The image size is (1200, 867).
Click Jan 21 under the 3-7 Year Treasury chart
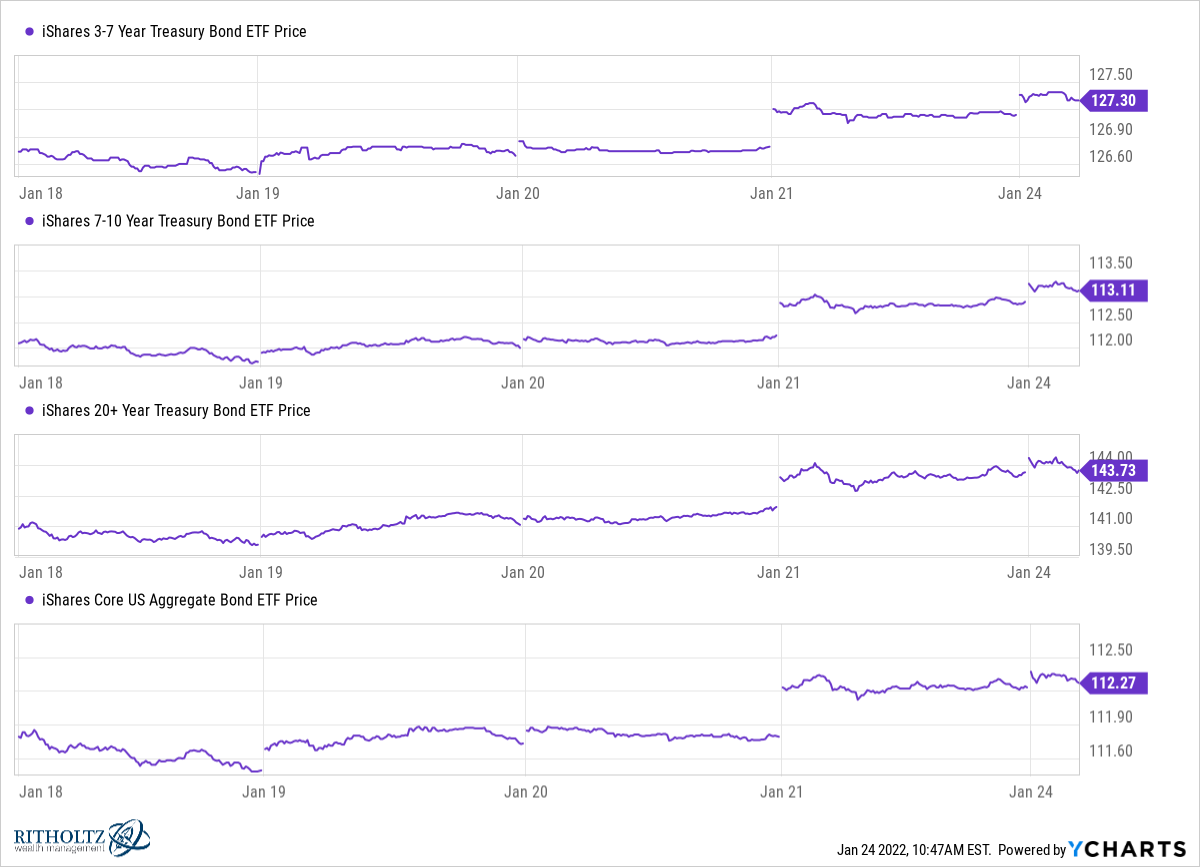[x=771, y=193]
